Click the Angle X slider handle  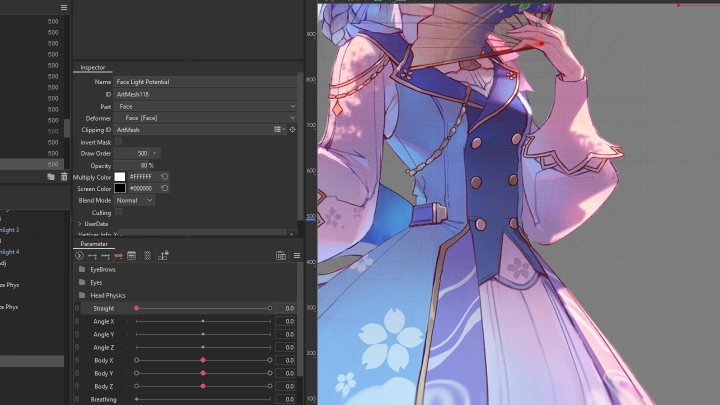pyautogui.click(x=203, y=321)
